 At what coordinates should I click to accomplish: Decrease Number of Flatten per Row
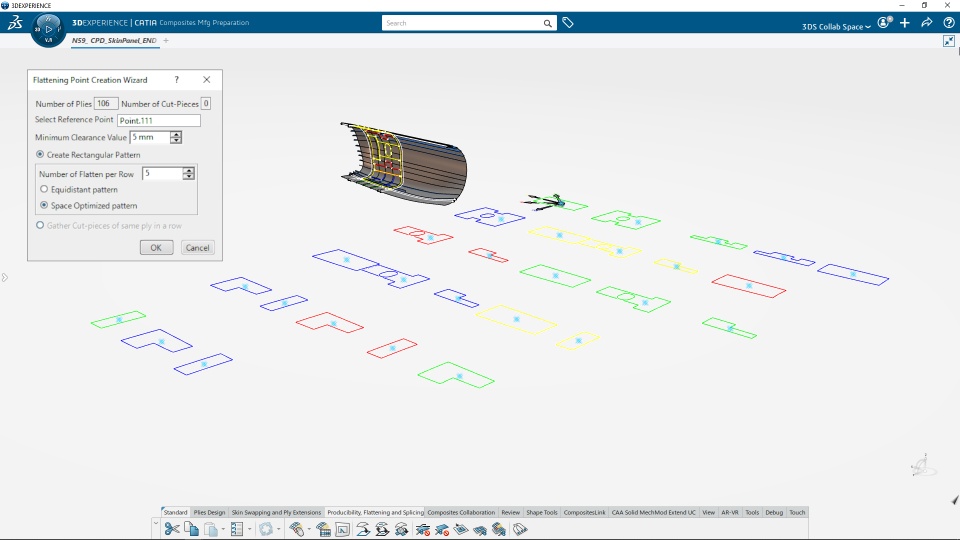(189, 176)
